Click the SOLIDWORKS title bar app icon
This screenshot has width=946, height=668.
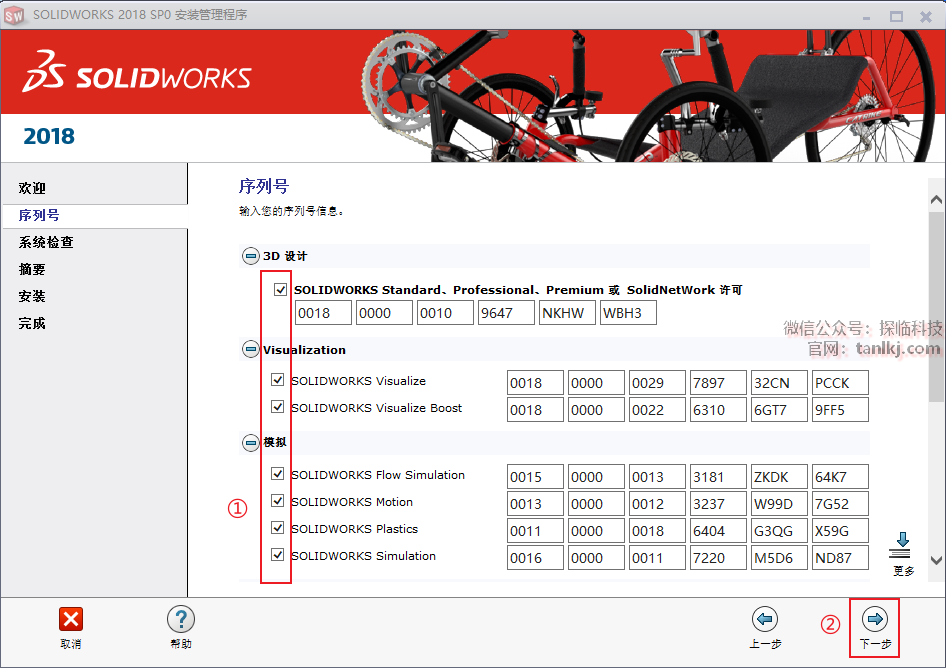click(15, 15)
